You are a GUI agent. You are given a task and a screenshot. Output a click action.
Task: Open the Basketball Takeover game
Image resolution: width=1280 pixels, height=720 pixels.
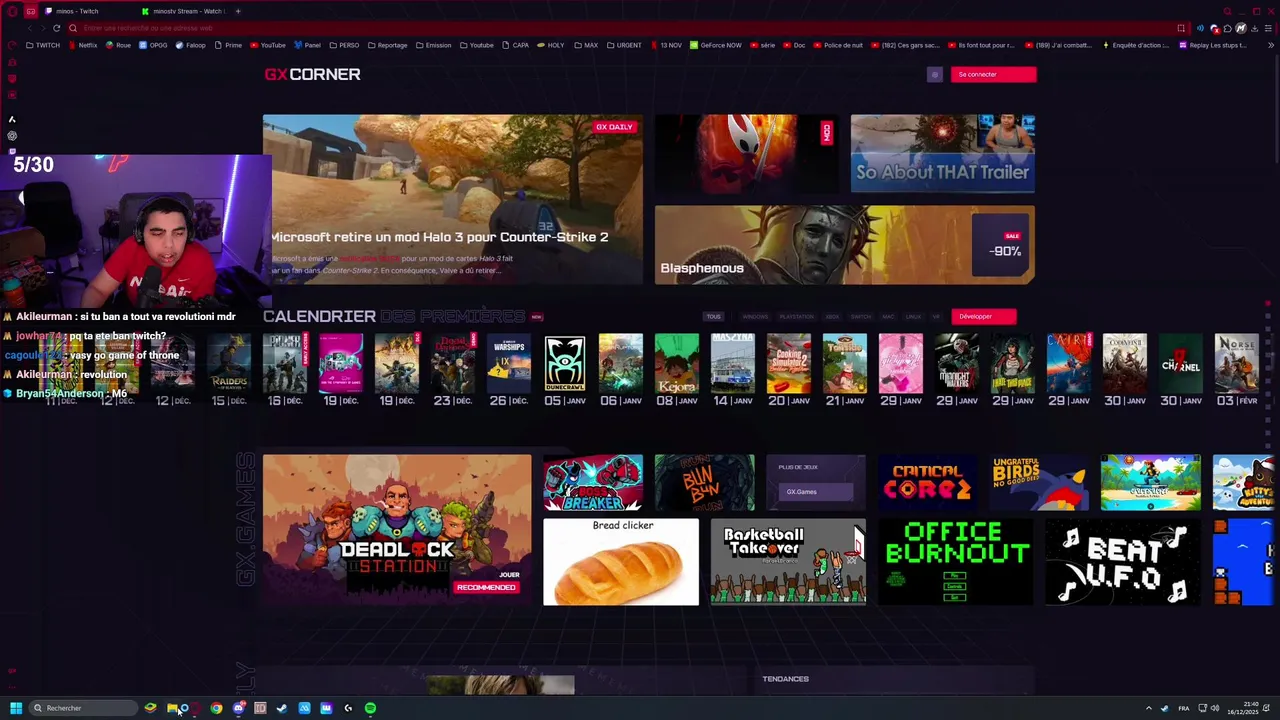788,561
